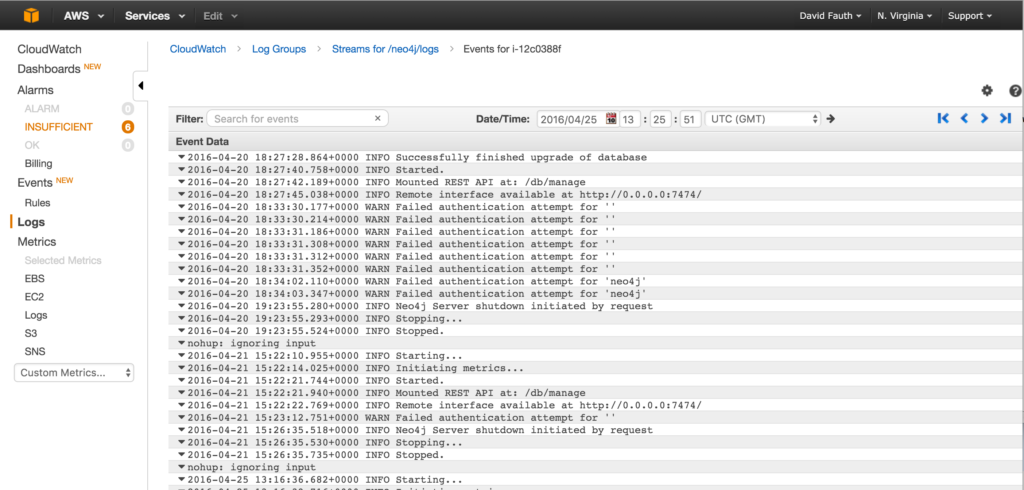The image size is (1024, 490).
Task: Open the UTC (GMT) timezone dropdown
Action: [763, 119]
